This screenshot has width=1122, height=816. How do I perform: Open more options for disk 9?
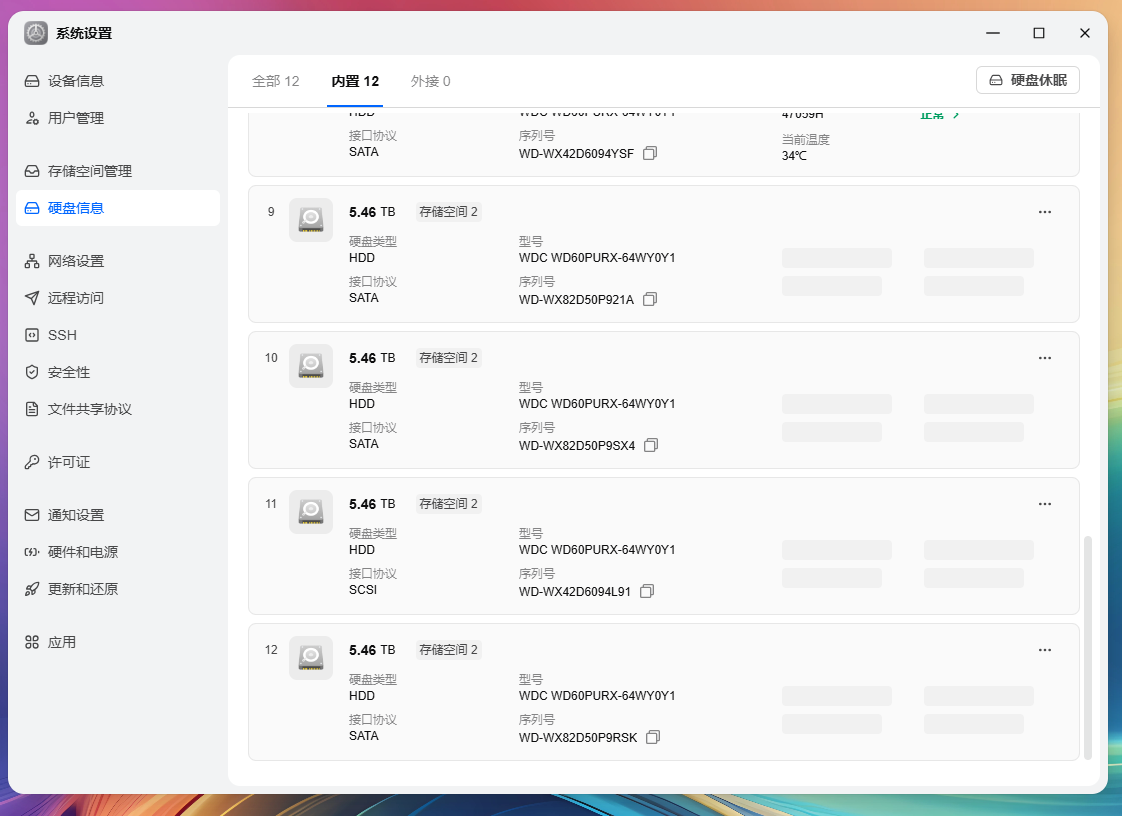pos(1045,212)
